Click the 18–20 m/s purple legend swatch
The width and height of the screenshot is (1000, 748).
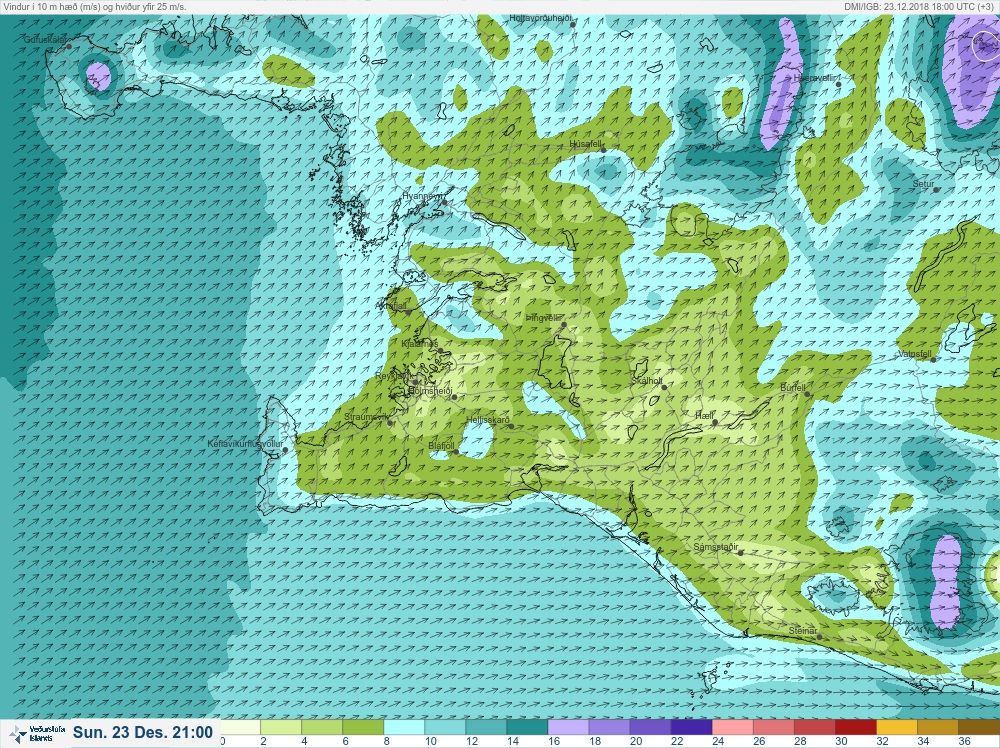pos(609,728)
